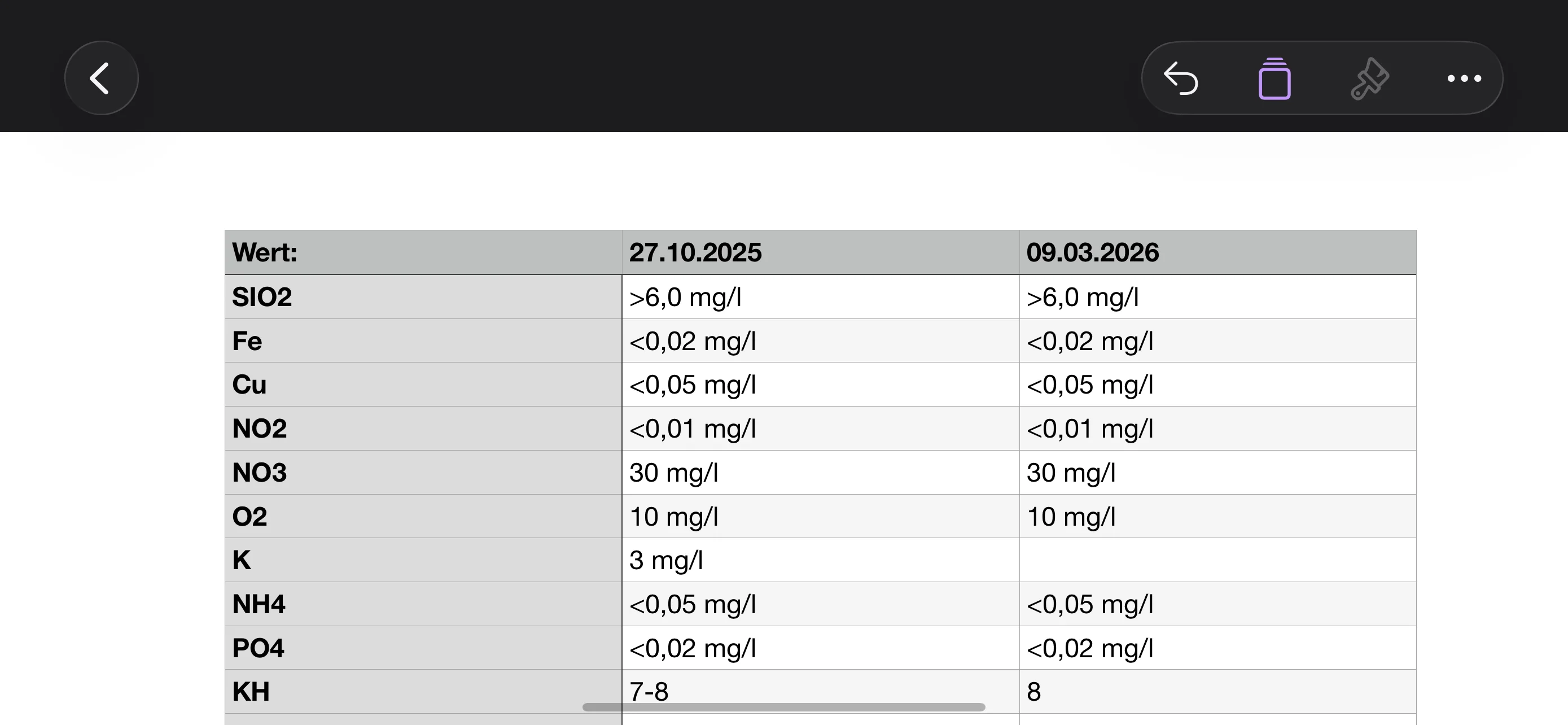The width and height of the screenshot is (1568, 725).
Task: Tap the back chevron button
Action: pyautogui.click(x=101, y=78)
